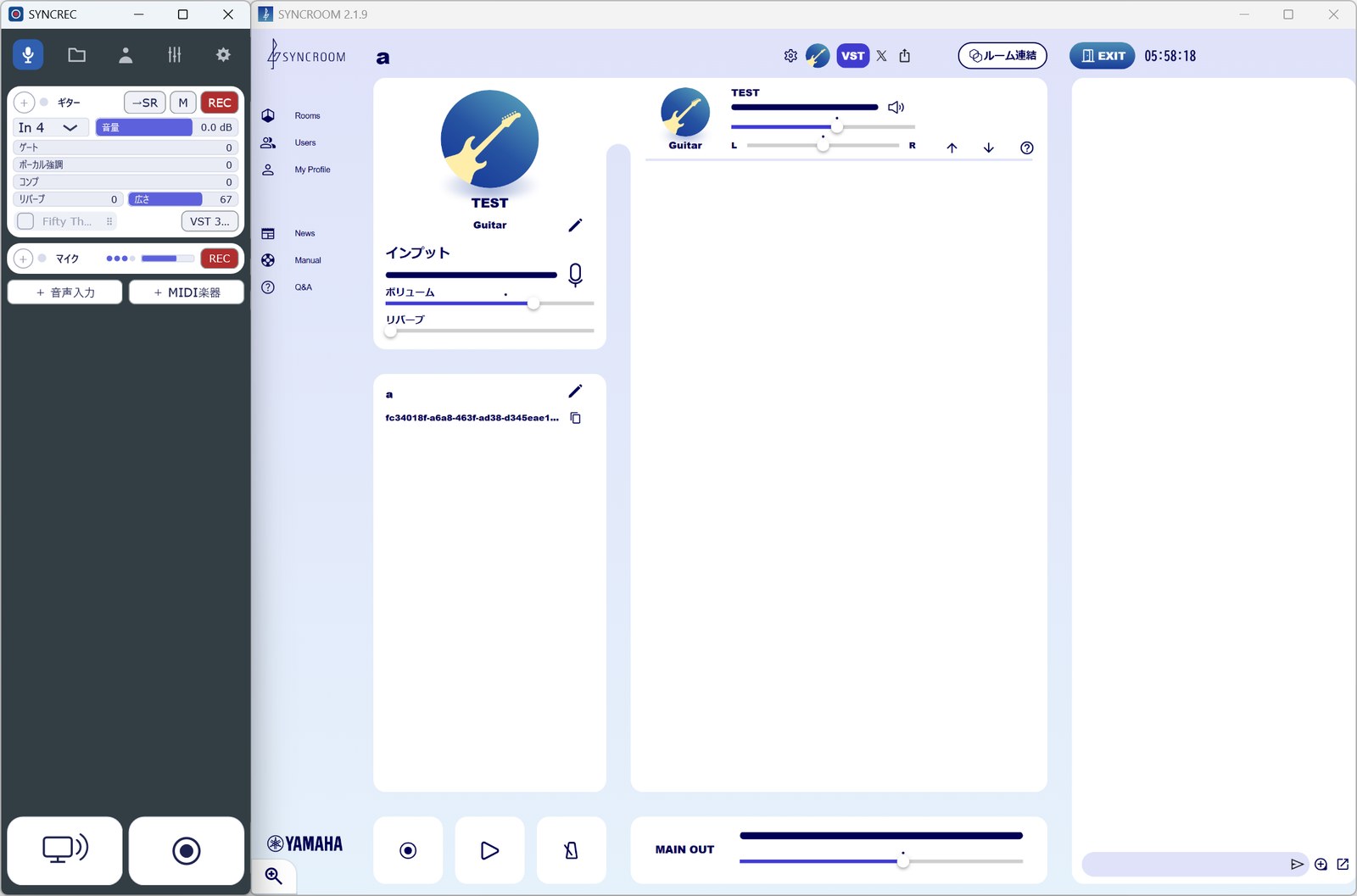Edit room name a with pencil

[x=575, y=391]
